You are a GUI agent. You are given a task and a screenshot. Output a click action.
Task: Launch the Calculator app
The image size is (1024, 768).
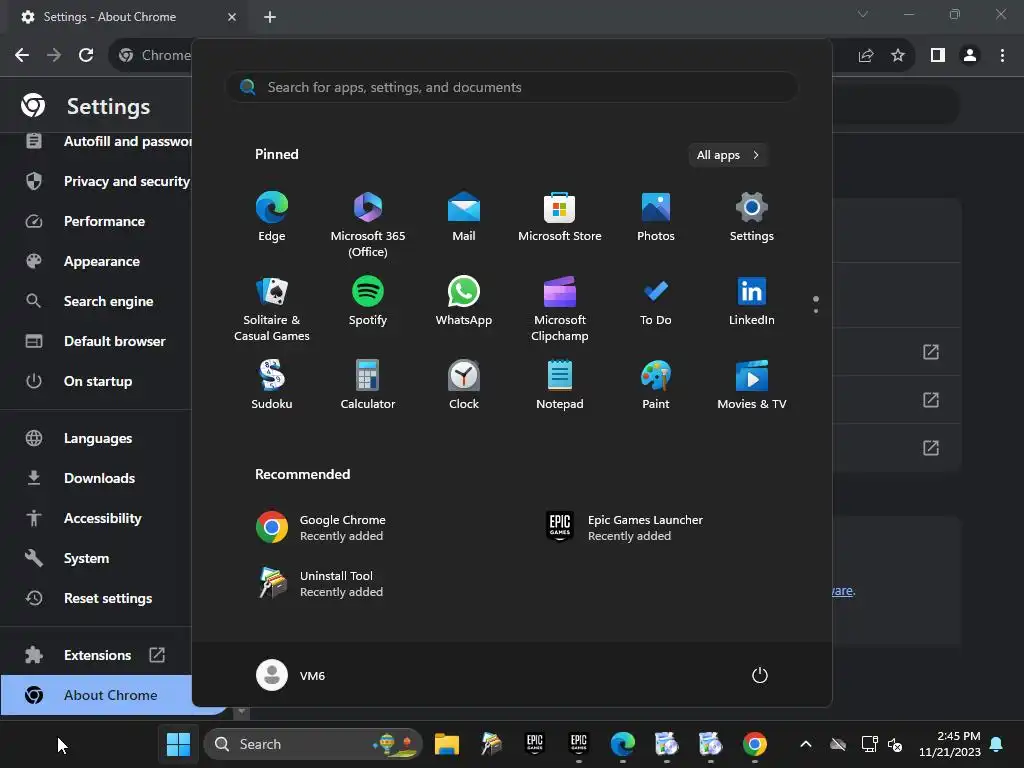click(368, 384)
